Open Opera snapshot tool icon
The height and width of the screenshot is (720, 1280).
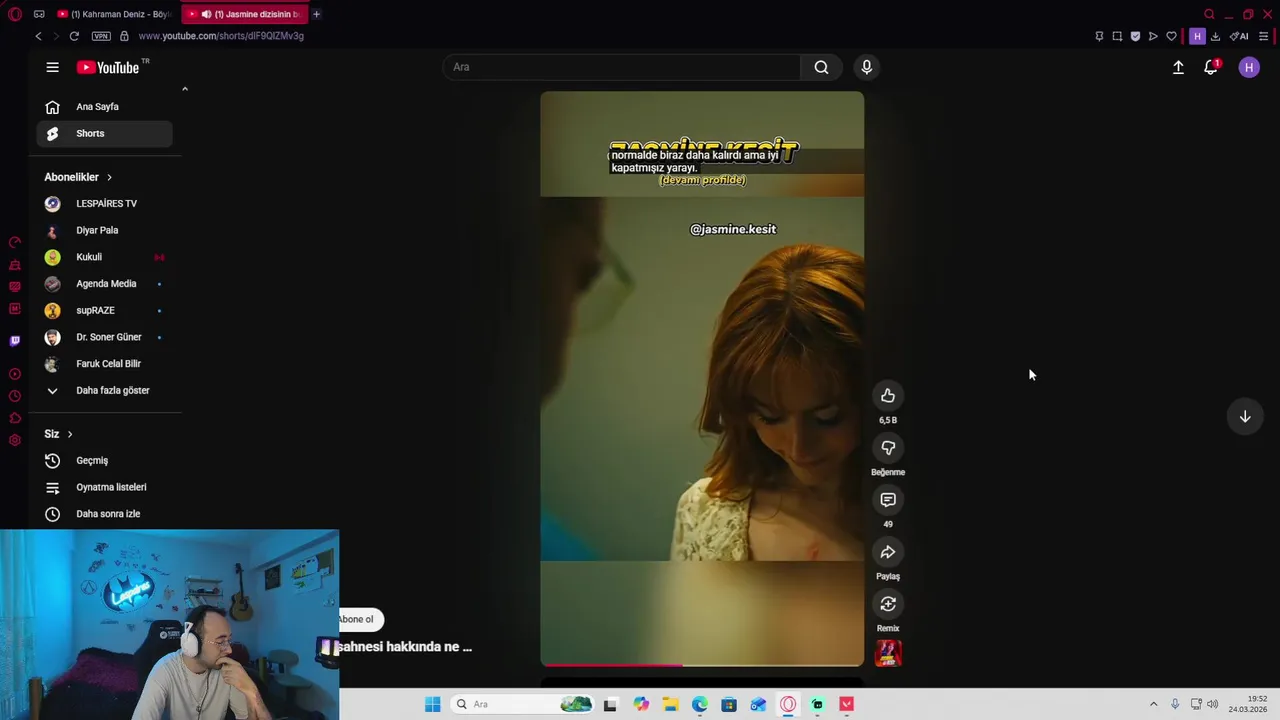tap(1117, 36)
